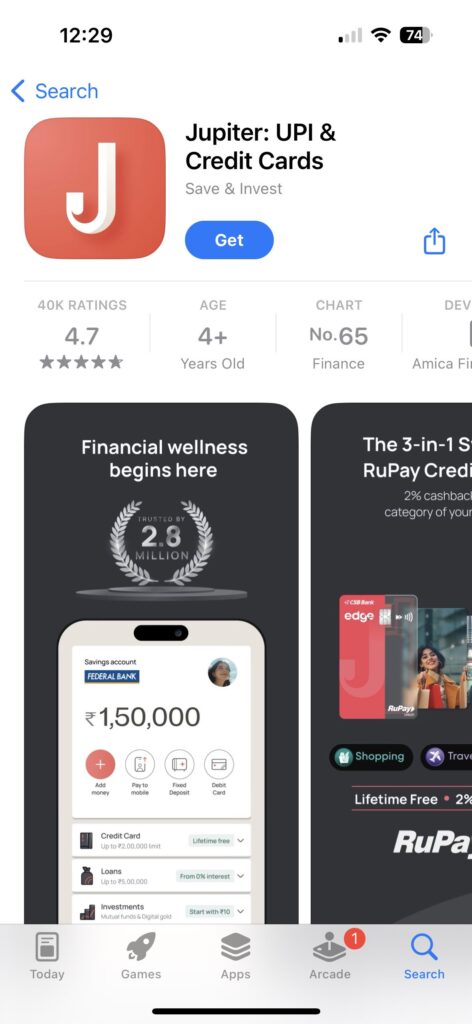Tap the Jupiter app icon
Viewport: 472px width, 1024px height.
(x=95, y=188)
